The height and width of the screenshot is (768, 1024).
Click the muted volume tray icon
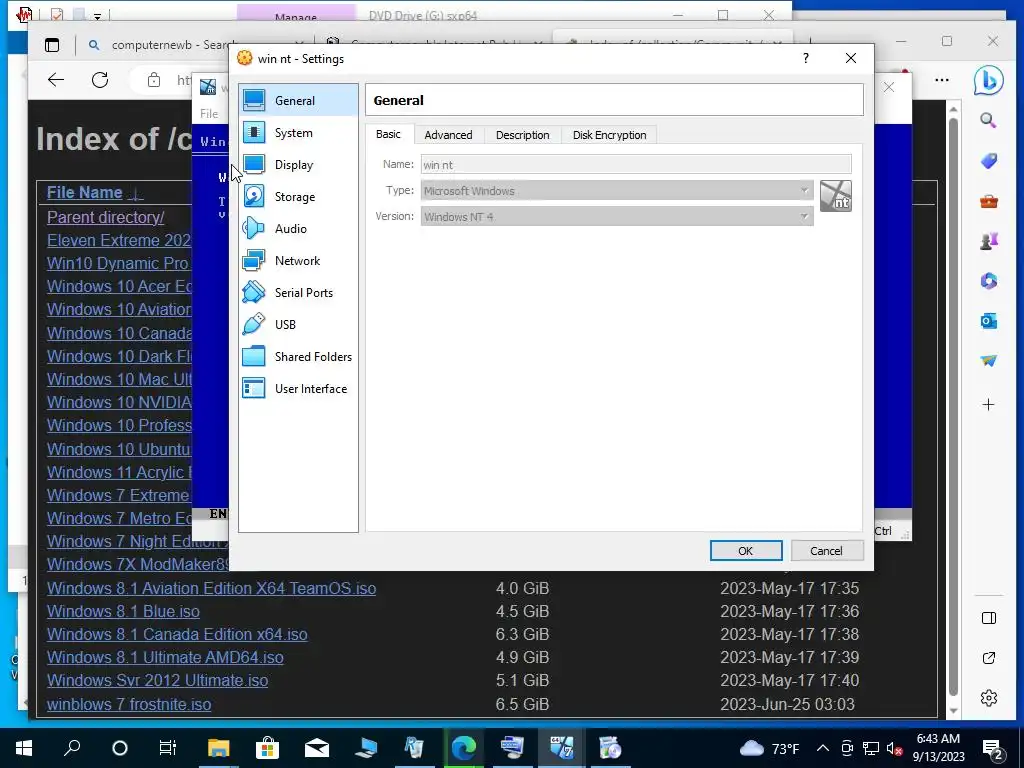click(x=895, y=748)
